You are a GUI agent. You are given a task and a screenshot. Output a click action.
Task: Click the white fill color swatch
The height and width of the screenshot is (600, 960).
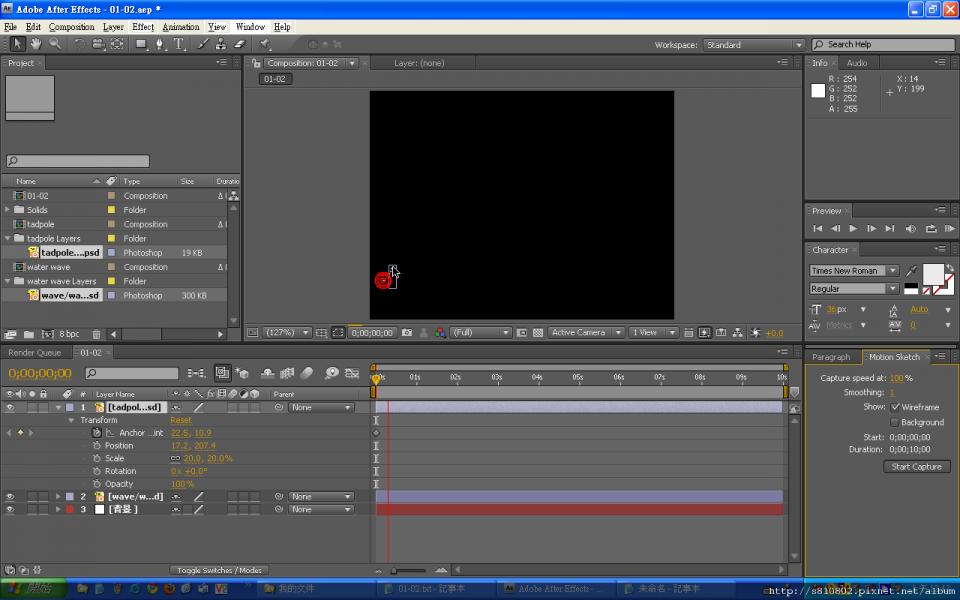click(932, 273)
